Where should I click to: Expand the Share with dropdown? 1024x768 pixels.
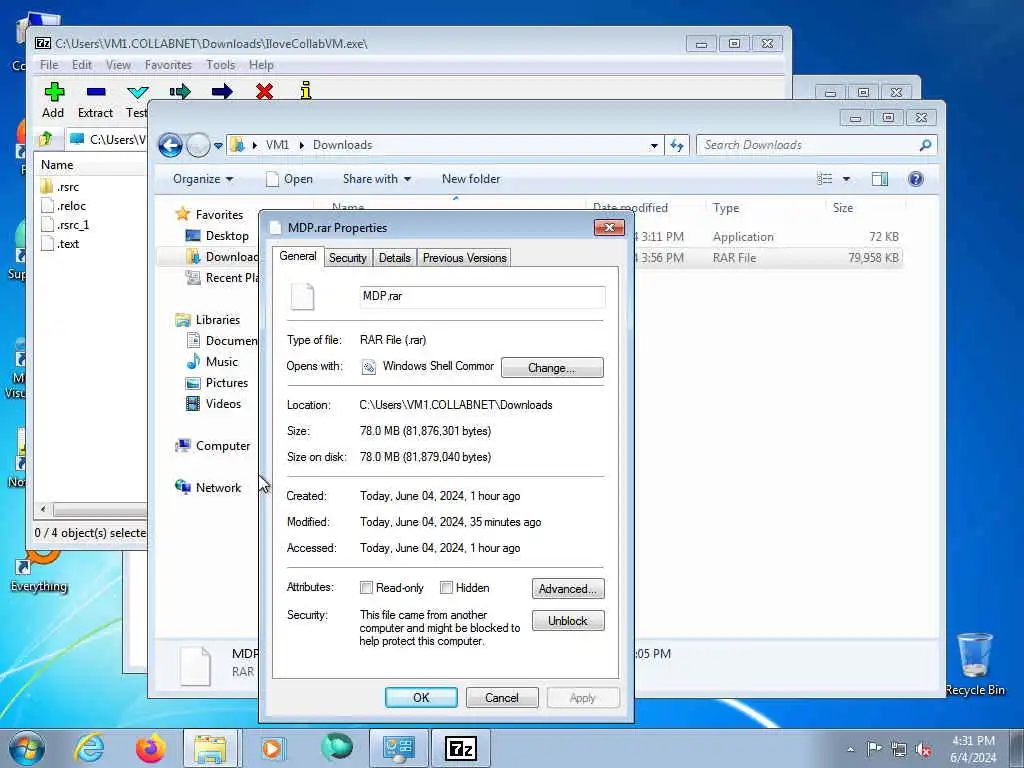click(377, 179)
